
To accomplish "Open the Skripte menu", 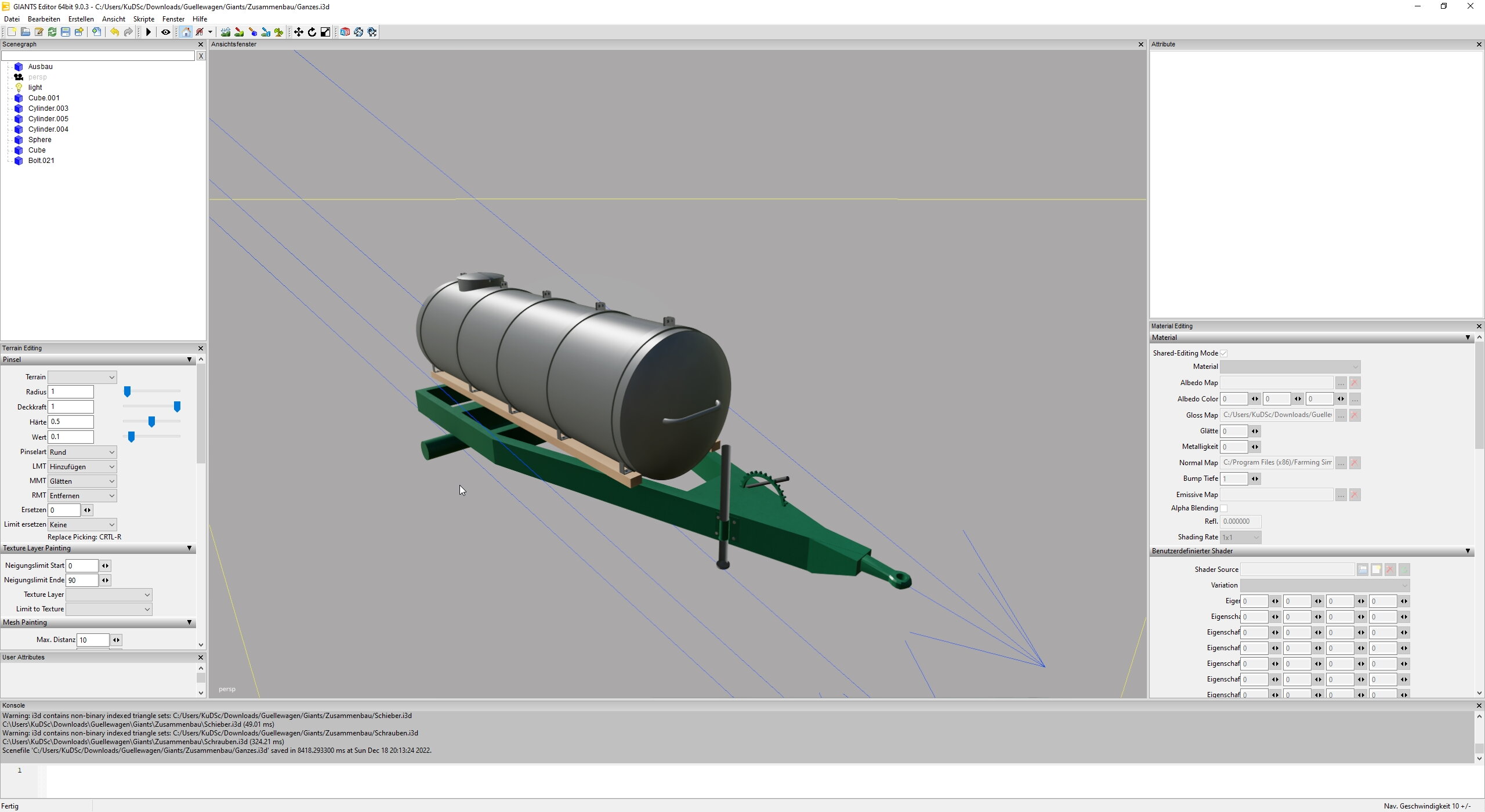I will [143, 19].
